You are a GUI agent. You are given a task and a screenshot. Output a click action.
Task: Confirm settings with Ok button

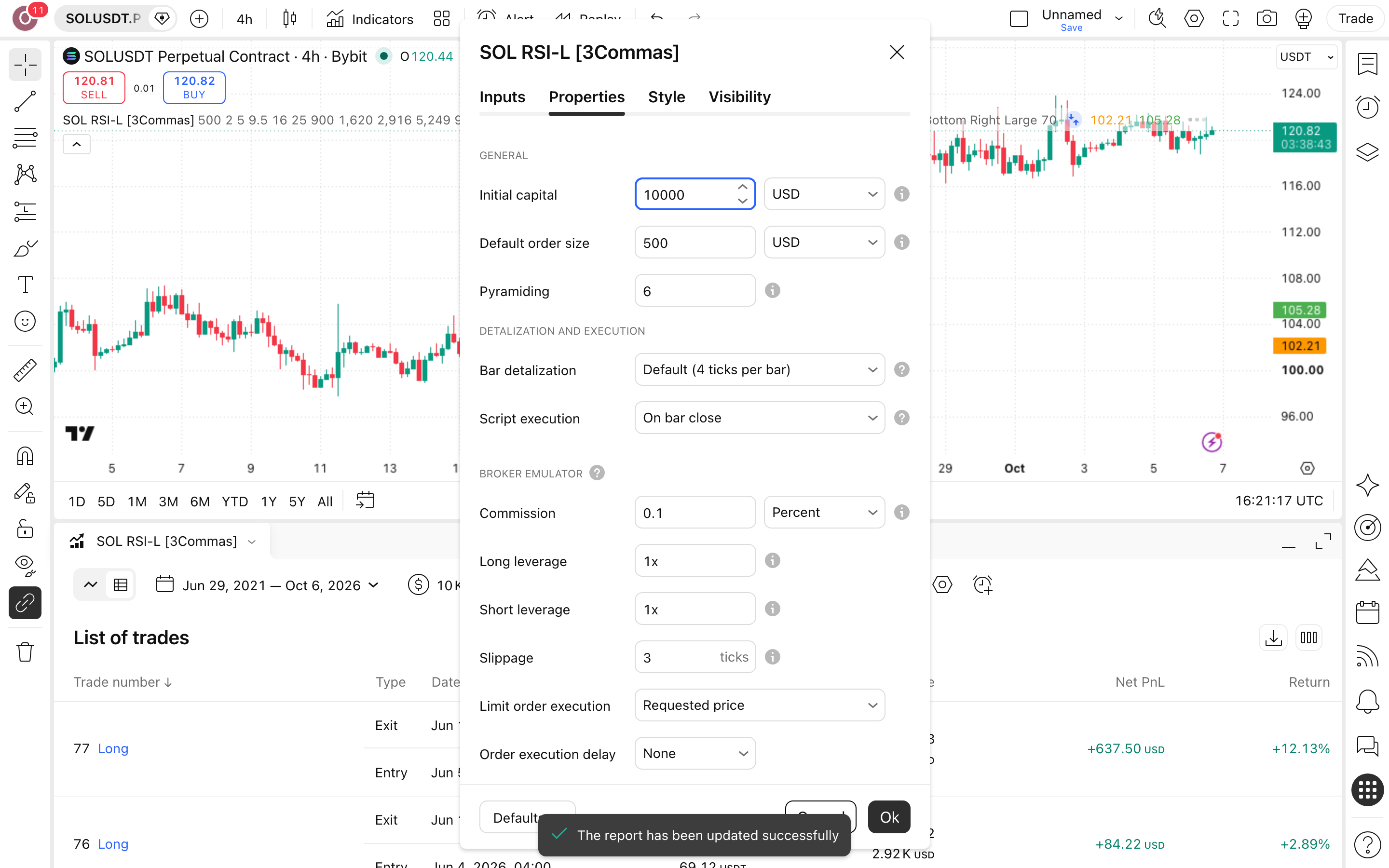(889, 817)
